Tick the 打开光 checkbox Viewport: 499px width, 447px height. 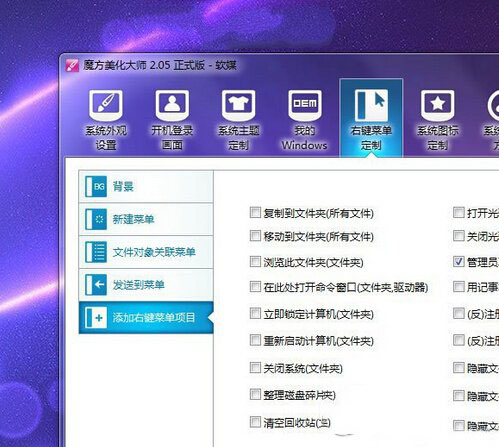(x=459, y=212)
